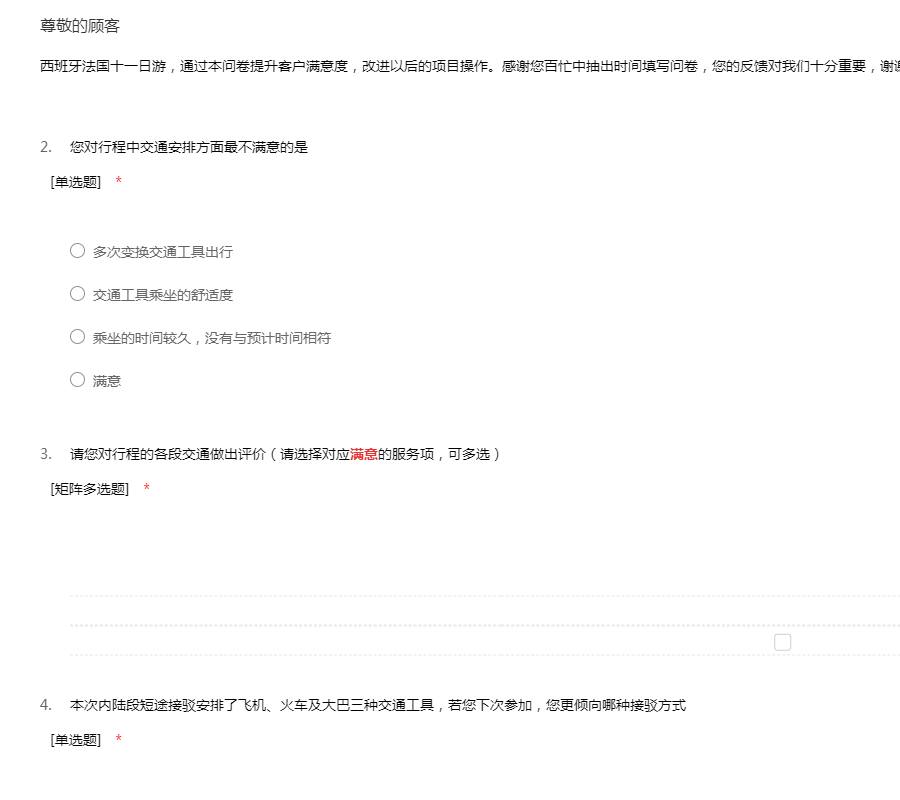Click the red required asterisk for question 2
This screenshot has width=900, height=800.
(x=119, y=182)
